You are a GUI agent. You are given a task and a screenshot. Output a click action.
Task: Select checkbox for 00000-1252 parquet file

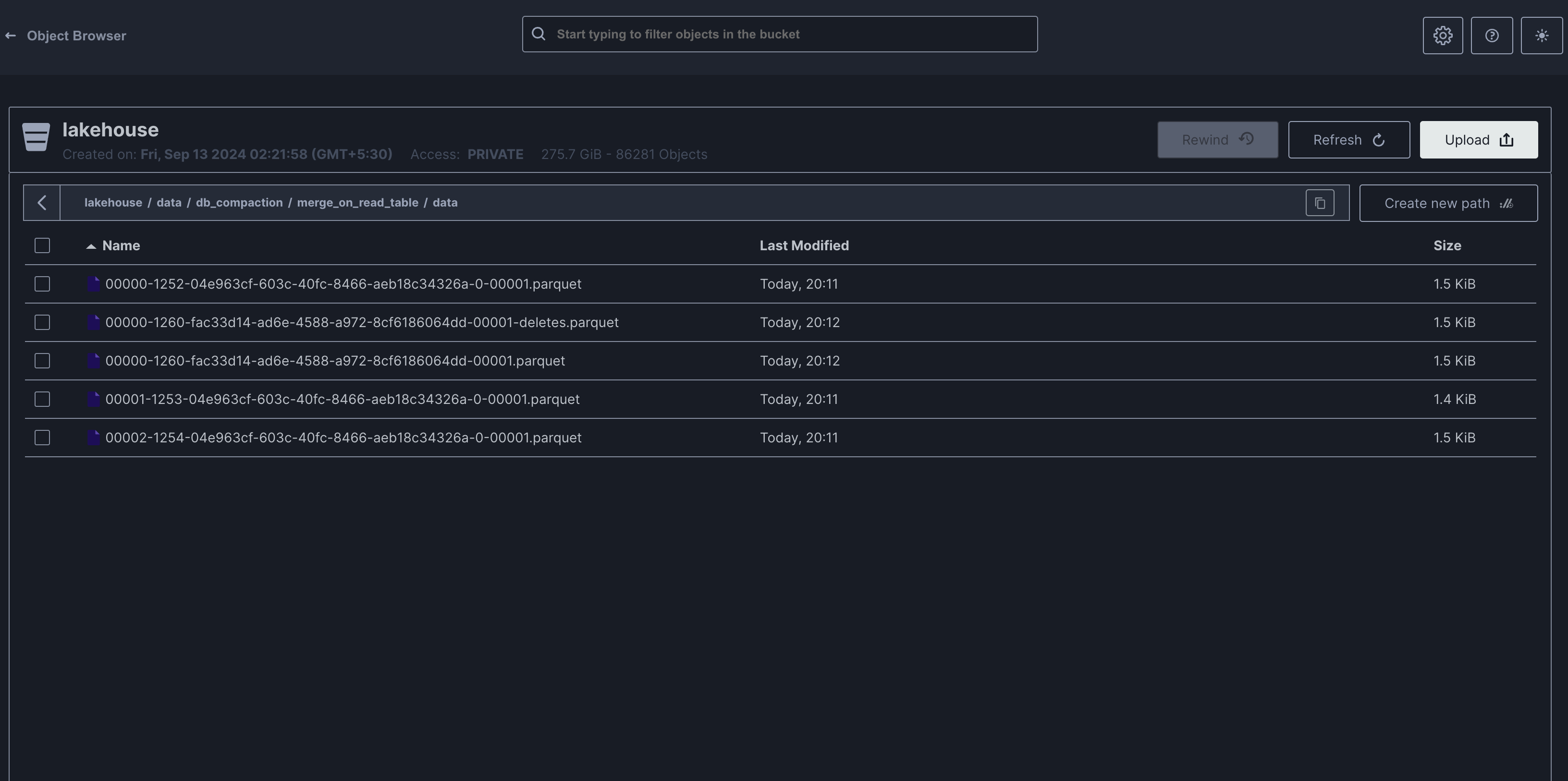(x=42, y=284)
